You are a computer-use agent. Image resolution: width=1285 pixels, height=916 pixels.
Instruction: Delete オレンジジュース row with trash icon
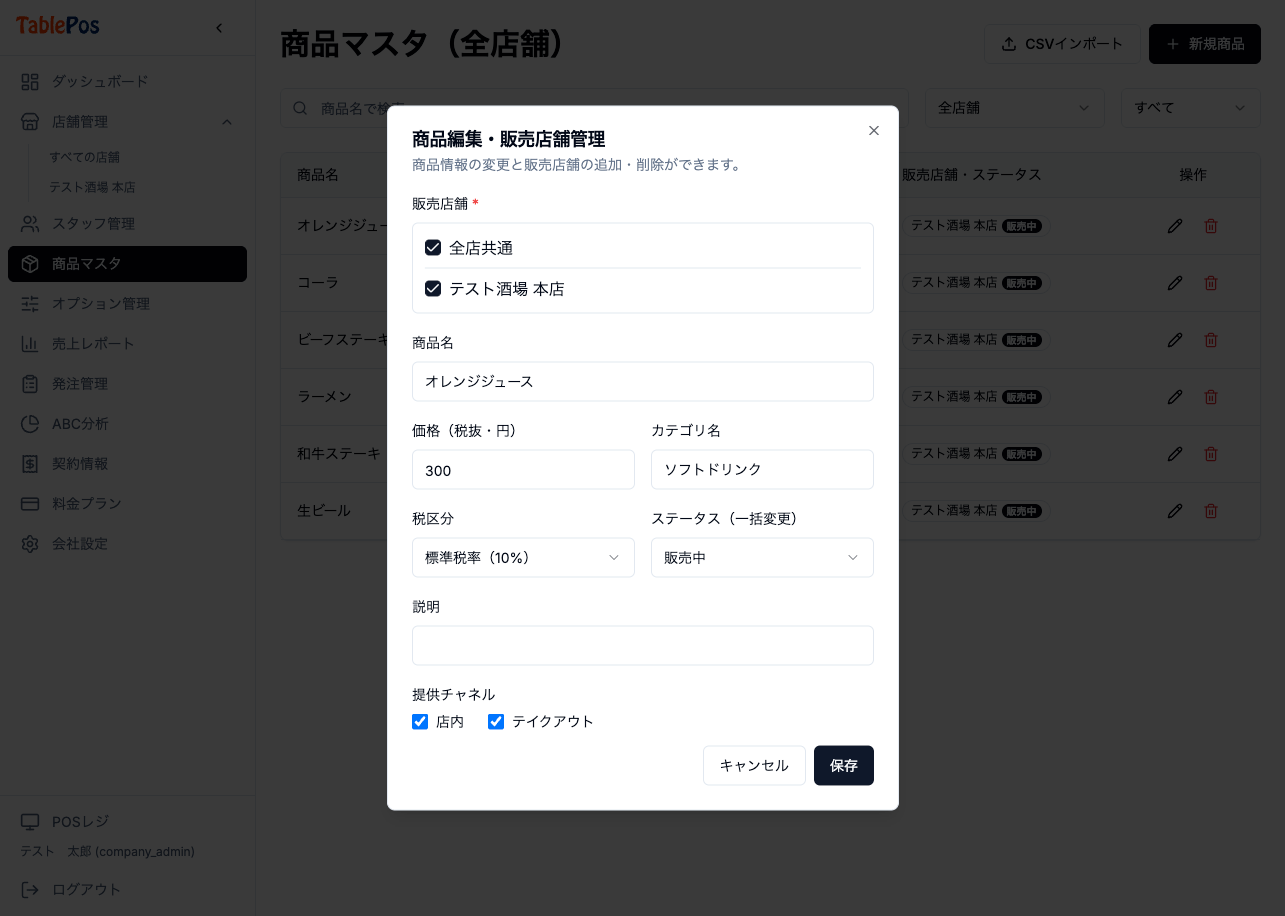coord(1211,226)
